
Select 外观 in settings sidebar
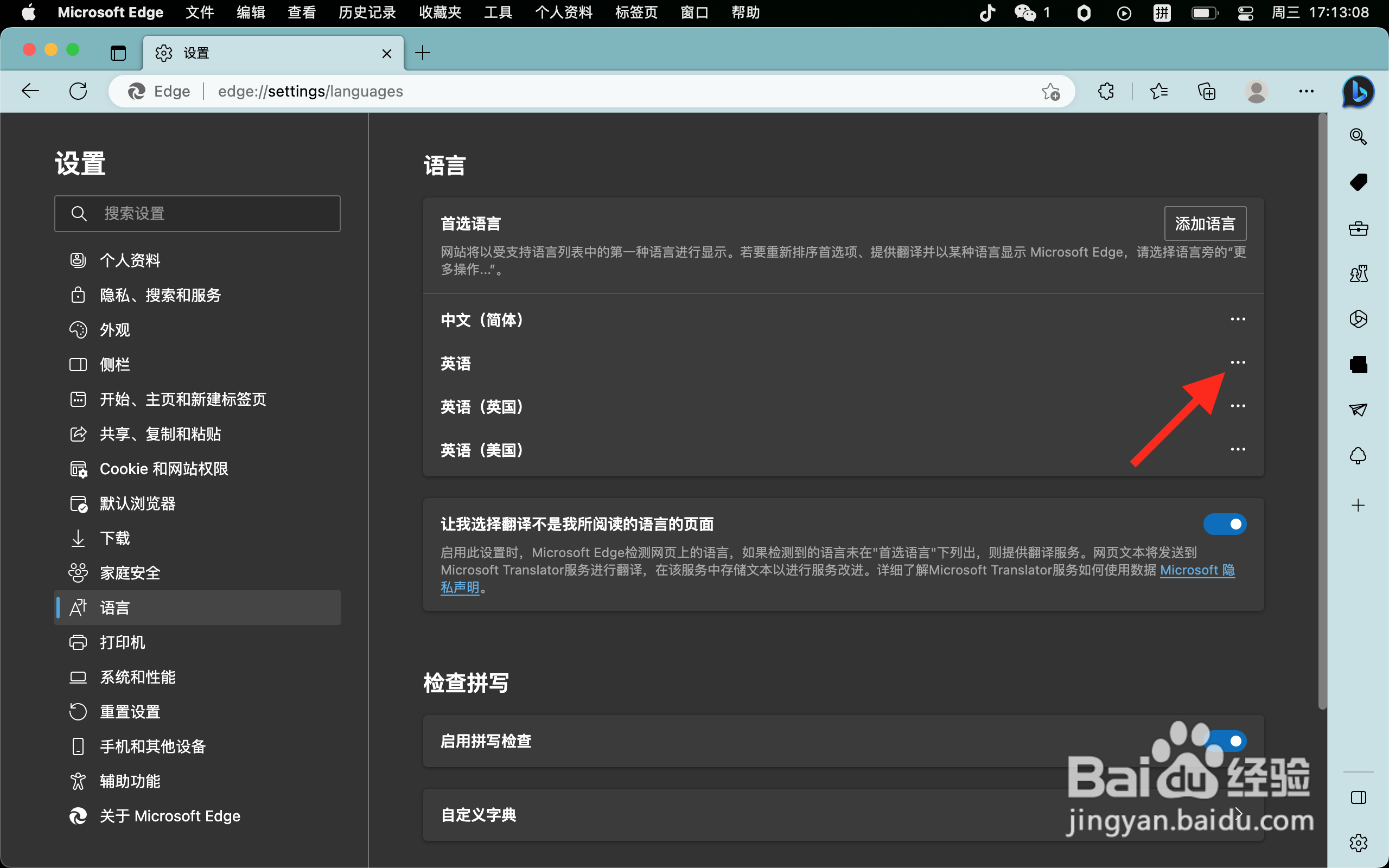tap(115, 330)
